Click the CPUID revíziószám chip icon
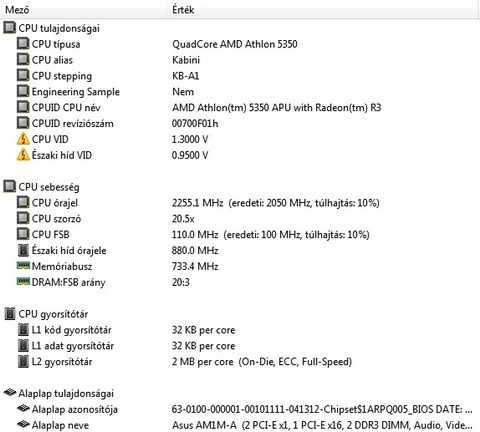The height and width of the screenshot is (432, 480). tap(23, 123)
